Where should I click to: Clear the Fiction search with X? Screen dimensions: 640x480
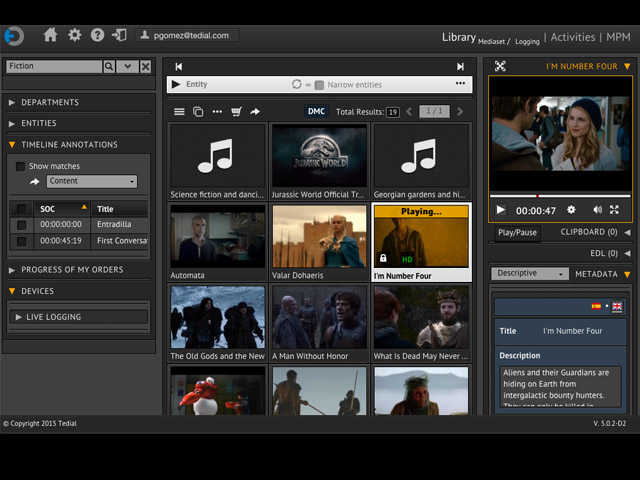(145, 66)
